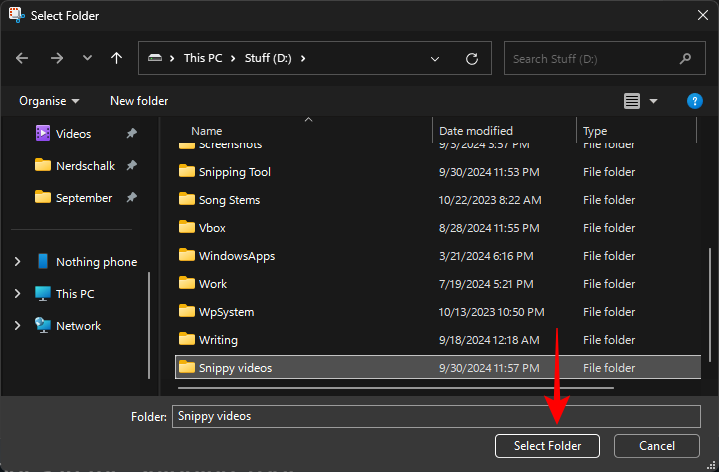719x472 pixels.
Task: Click the search magnifier icon
Action: click(684, 59)
